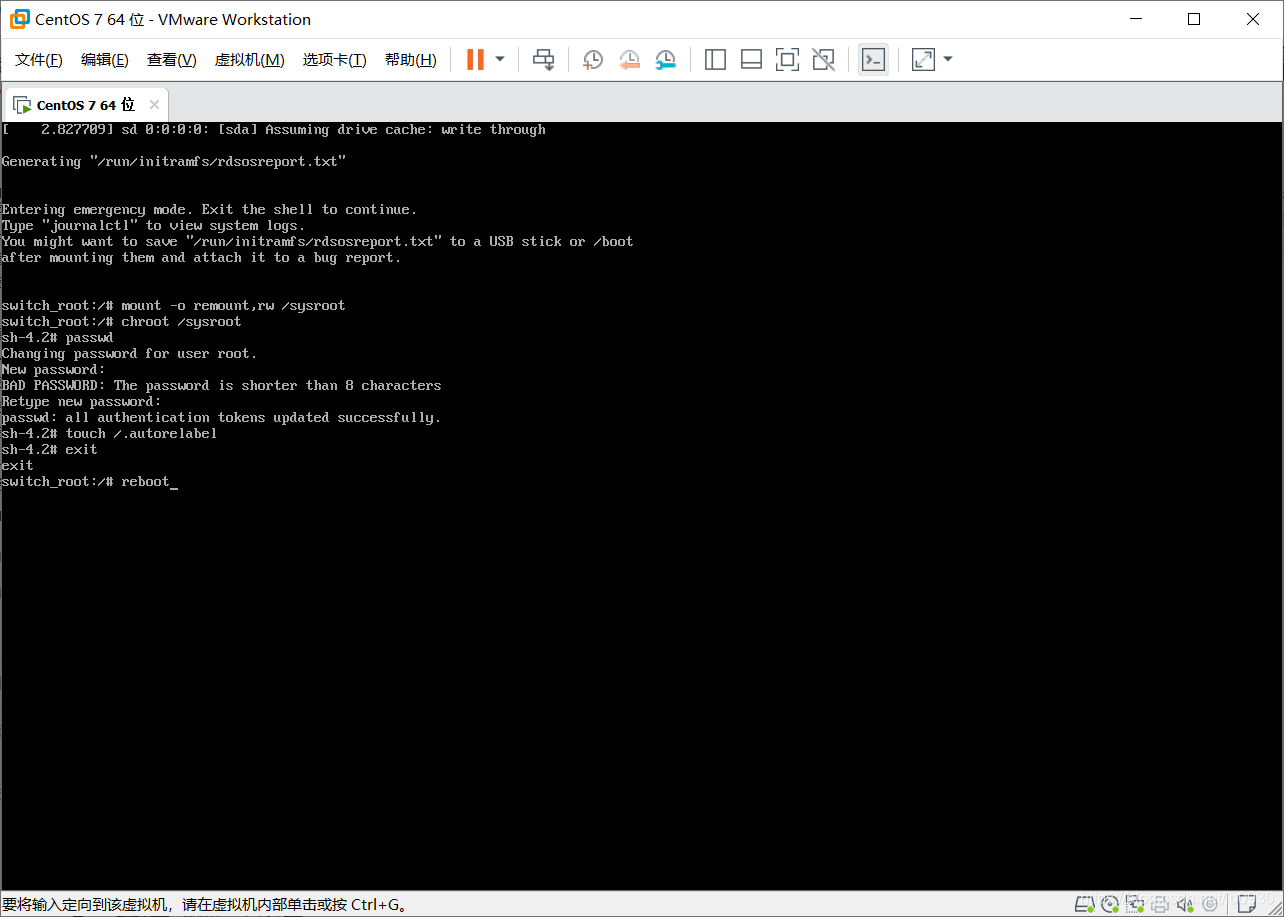This screenshot has height=917, width=1284.
Task: Click the stretch guest display icon
Action: [923, 60]
